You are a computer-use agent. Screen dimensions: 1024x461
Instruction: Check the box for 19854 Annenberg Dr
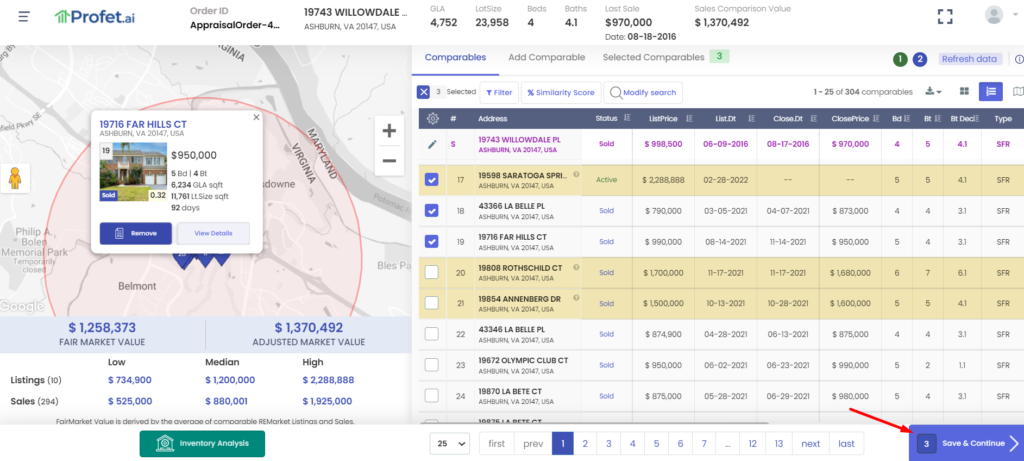point(432,303)
